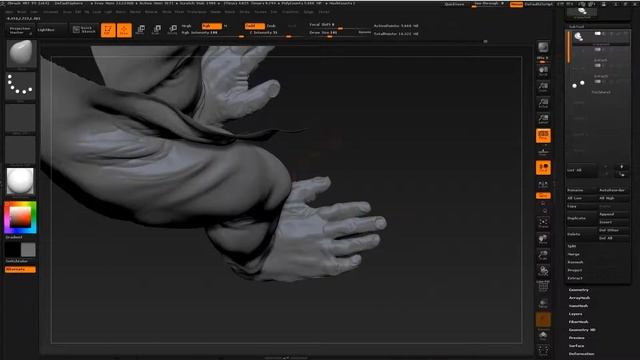Click DefaultZScript in top bar
Image resolution: width=640 pixels, height=360 pixels.
[x=539, y=4]
